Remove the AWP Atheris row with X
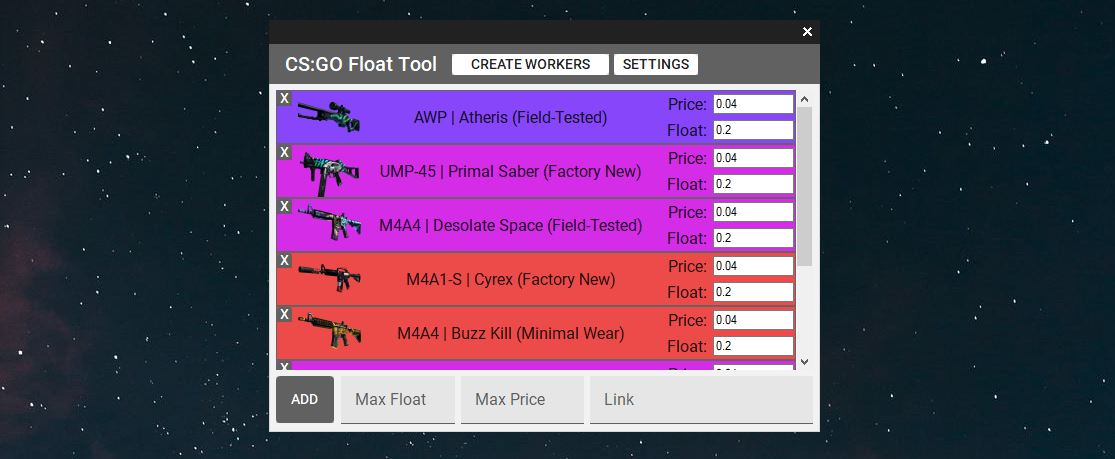 coord(284,98)
